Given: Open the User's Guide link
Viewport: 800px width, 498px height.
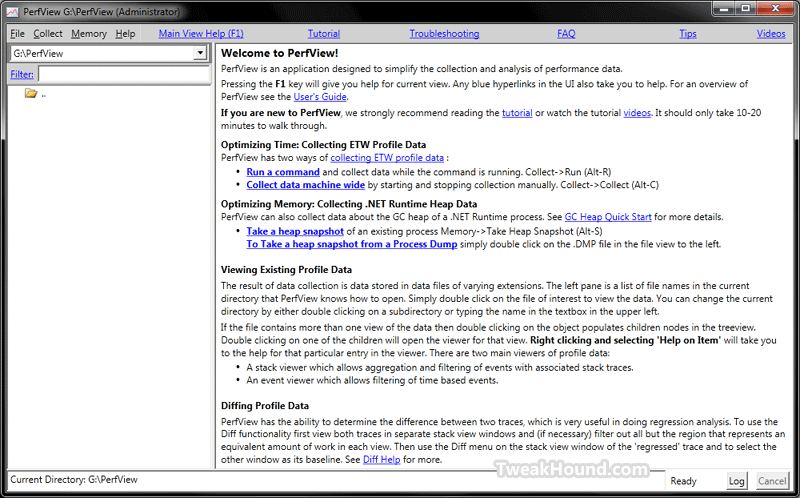Looking at the screenshot, I should click(320, 96).
